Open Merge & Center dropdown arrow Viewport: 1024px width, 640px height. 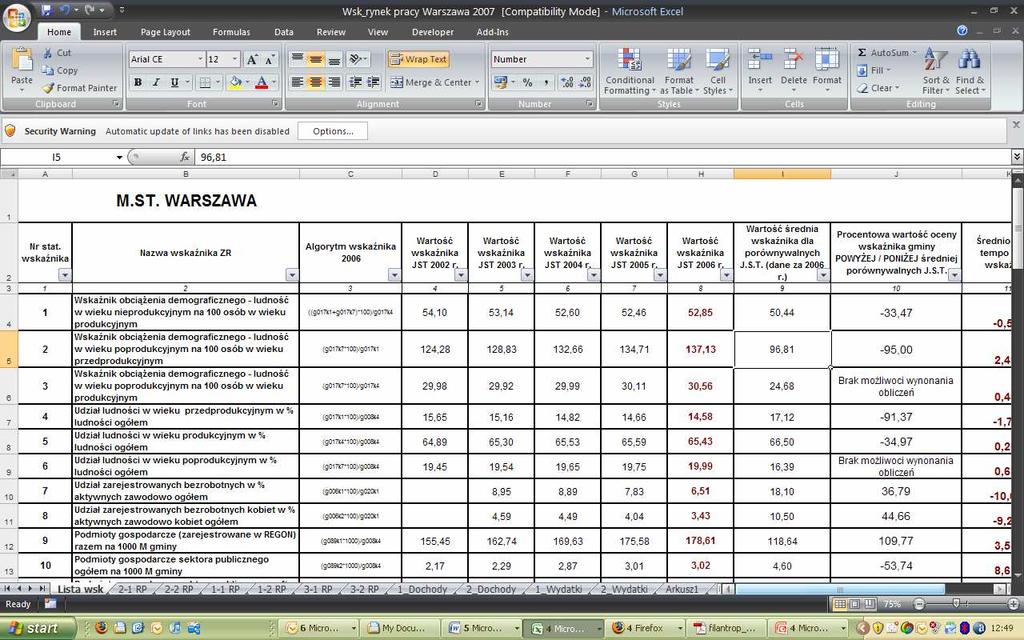(477, 82)
